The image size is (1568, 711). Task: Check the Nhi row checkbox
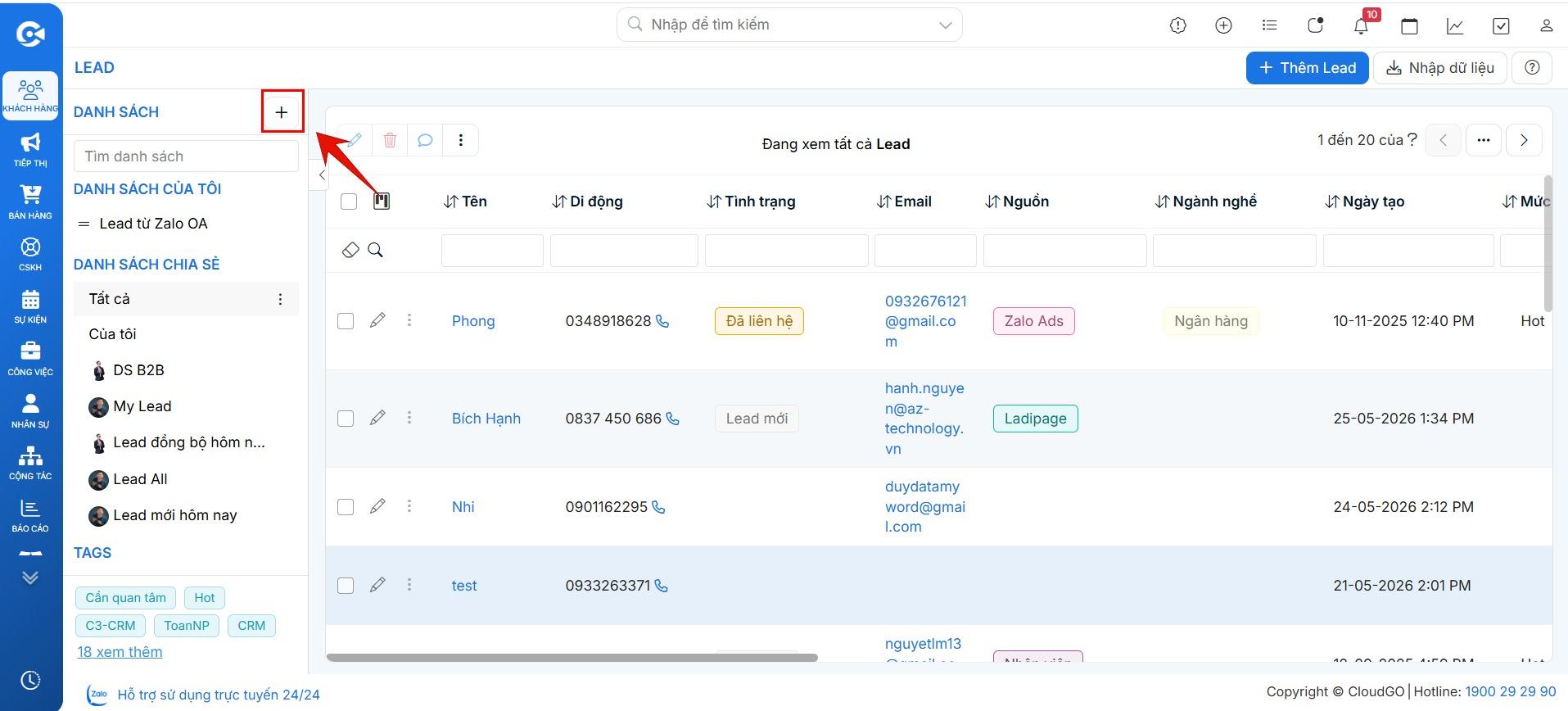[346, 507]
